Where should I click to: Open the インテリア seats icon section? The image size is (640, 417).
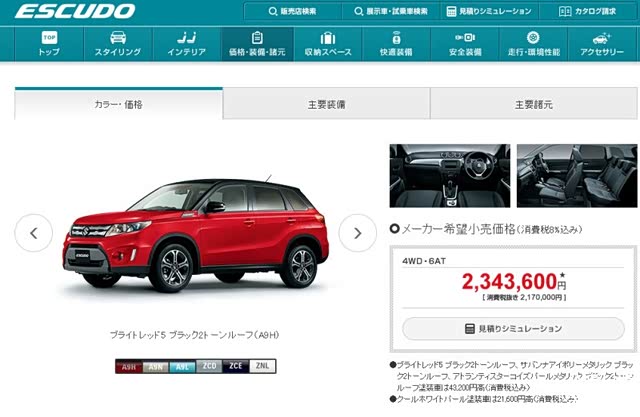pyautogui.click(x=187, y=44)
